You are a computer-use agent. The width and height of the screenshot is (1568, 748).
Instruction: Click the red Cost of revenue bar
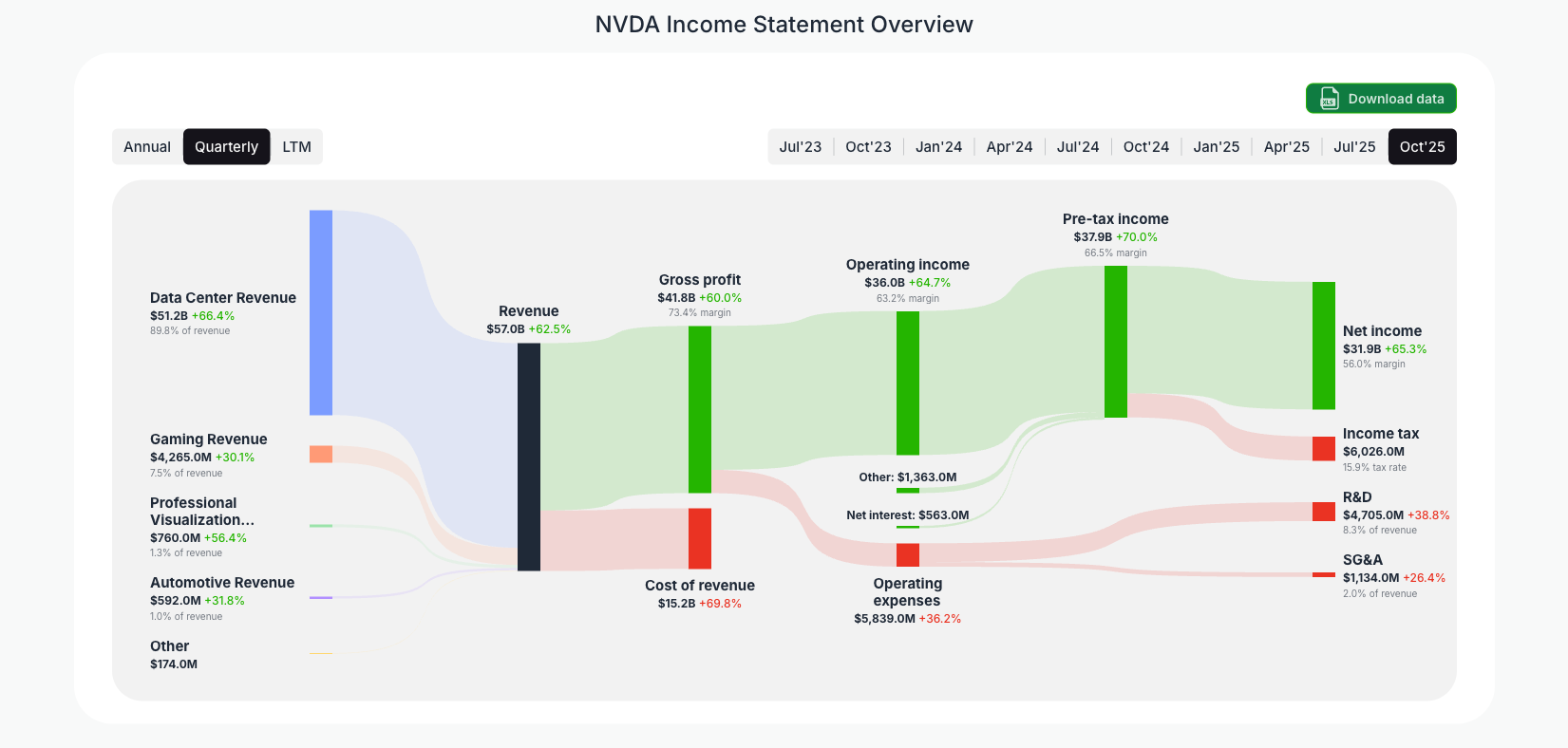[x=700, y=538]
